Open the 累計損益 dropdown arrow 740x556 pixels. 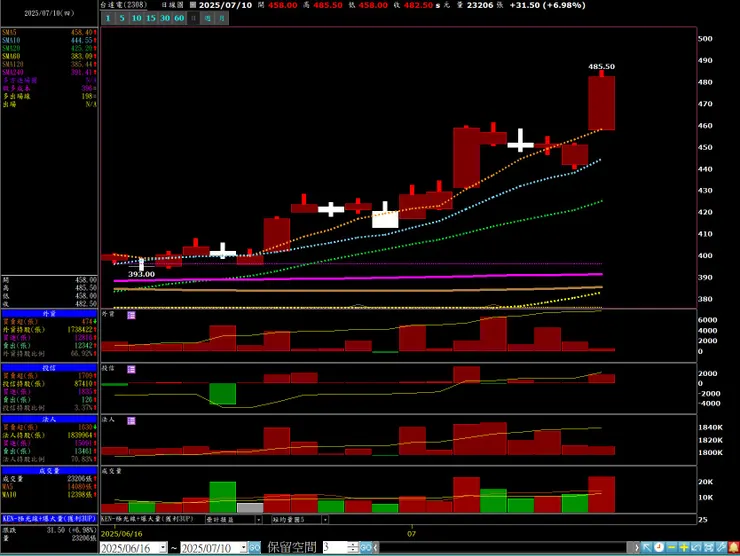[x=259, y=520]
